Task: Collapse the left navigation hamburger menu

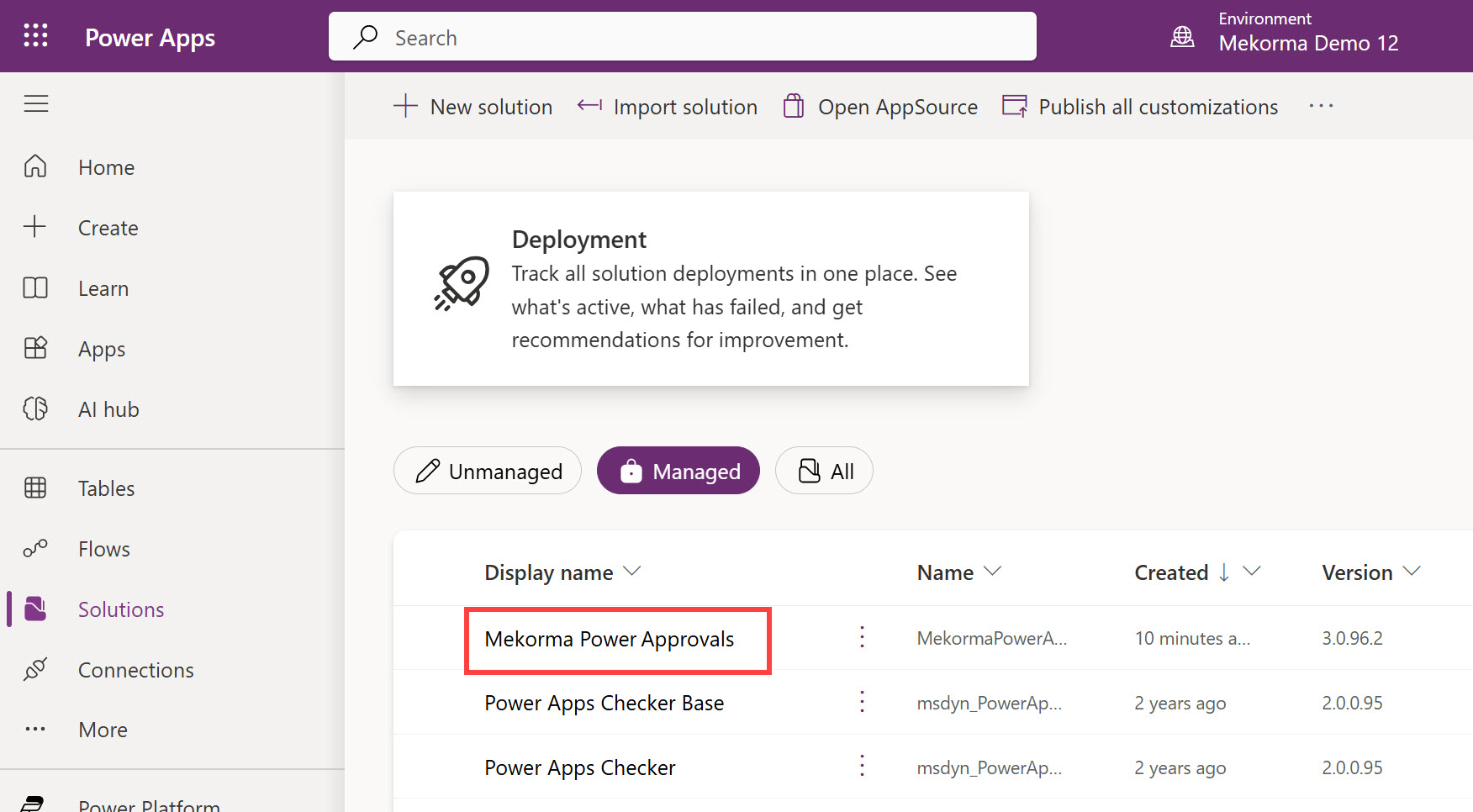Action: (x=35, y=103)
